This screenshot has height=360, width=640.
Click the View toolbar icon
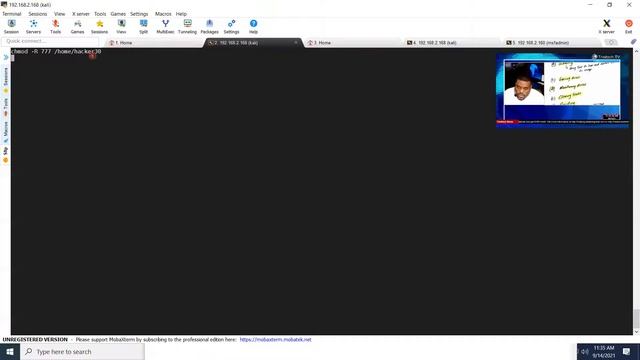[121, 26]
